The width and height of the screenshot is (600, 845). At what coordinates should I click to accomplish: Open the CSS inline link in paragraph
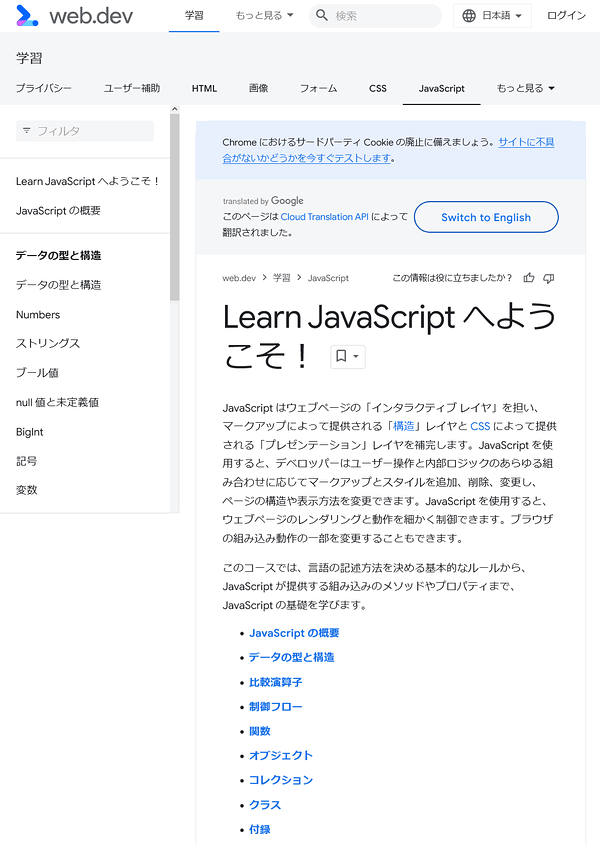(x=480, y=426)
